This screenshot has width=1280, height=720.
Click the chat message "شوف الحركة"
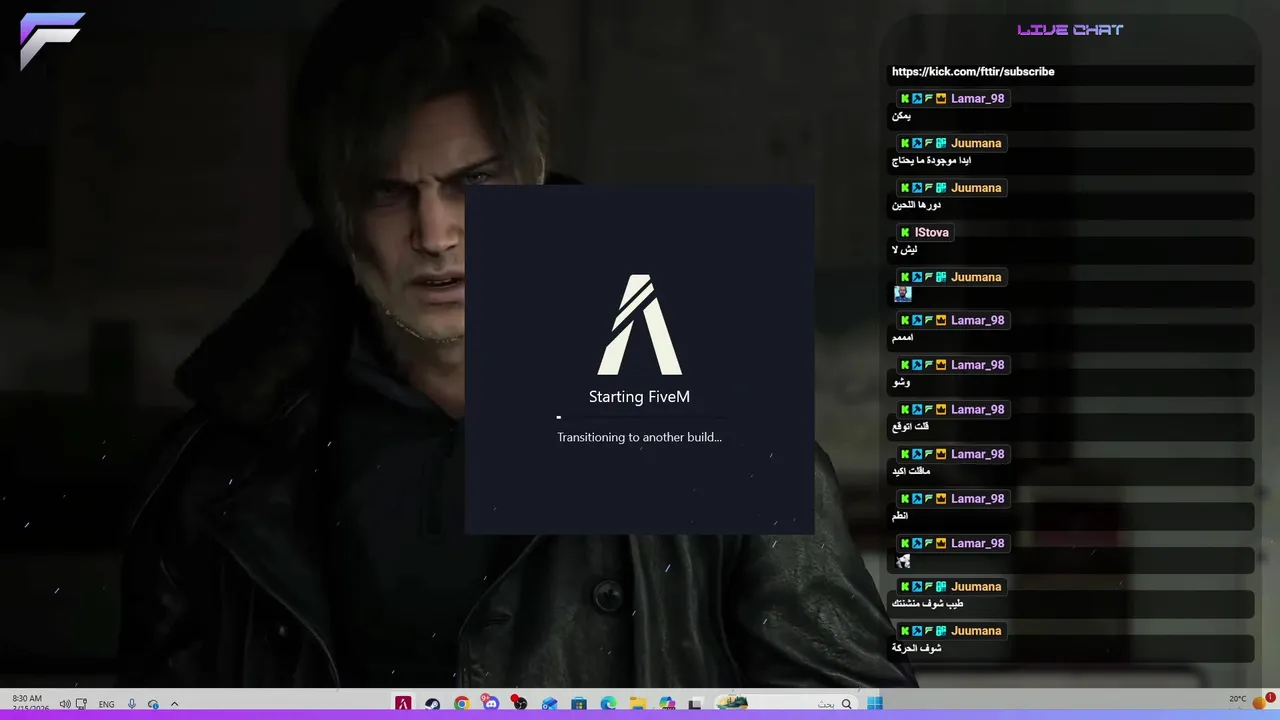(x=916, y=648)
